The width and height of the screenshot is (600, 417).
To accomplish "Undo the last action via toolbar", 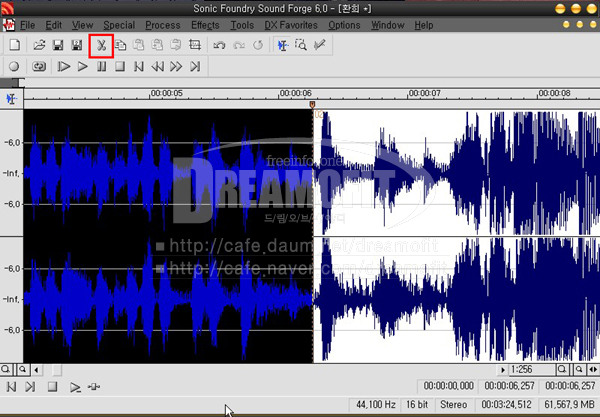I will [x=219, y=45].
